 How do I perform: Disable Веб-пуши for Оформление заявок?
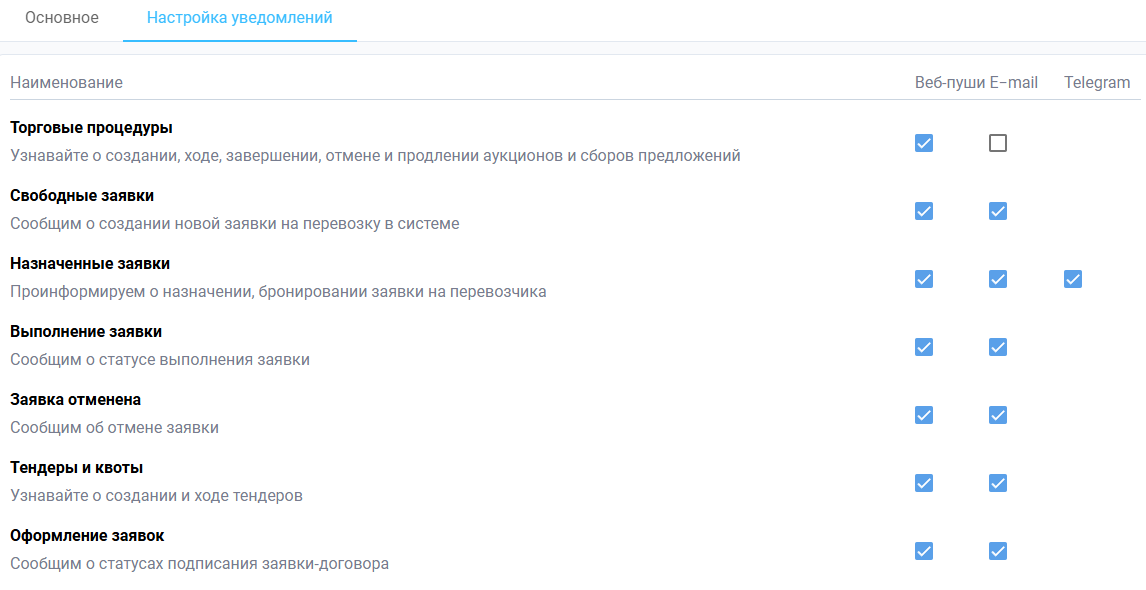923,551
